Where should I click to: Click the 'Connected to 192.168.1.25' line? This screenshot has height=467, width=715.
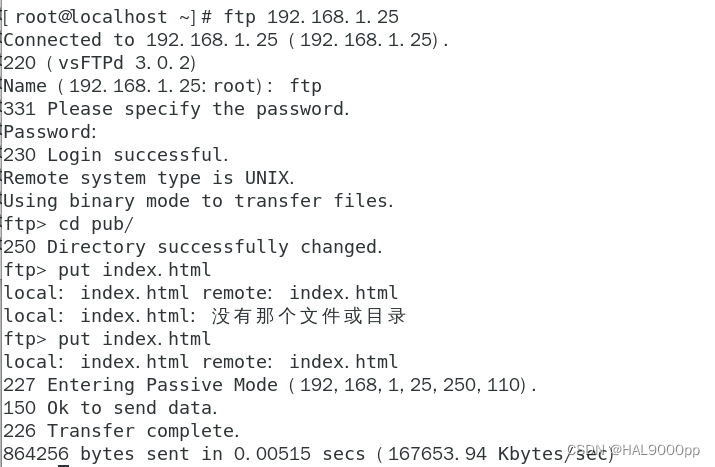(226, 40)
